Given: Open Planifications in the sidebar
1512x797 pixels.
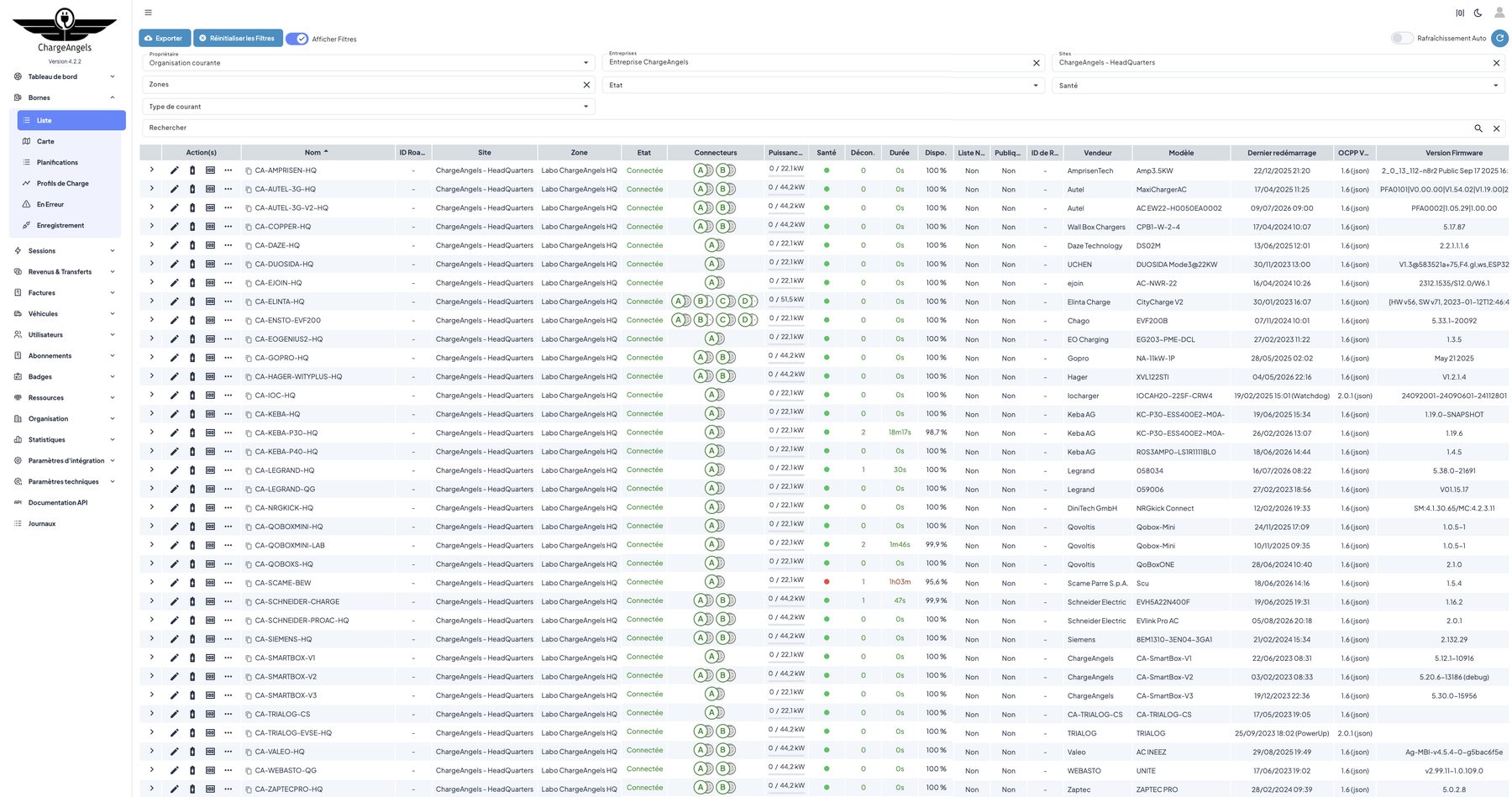Looking at the screenshot, I should 71,162.
